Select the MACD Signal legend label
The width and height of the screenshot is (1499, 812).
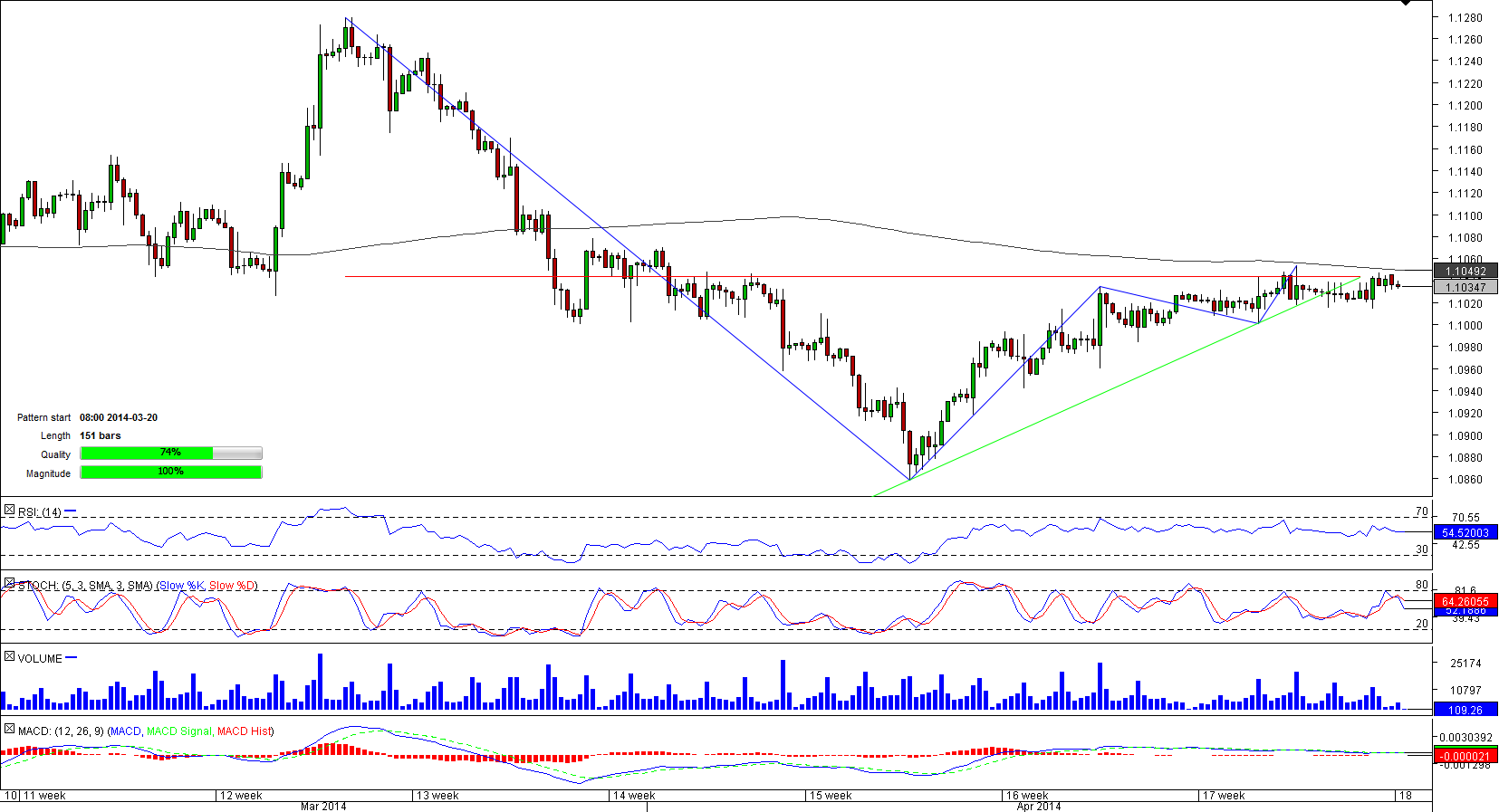pos(178,731)
